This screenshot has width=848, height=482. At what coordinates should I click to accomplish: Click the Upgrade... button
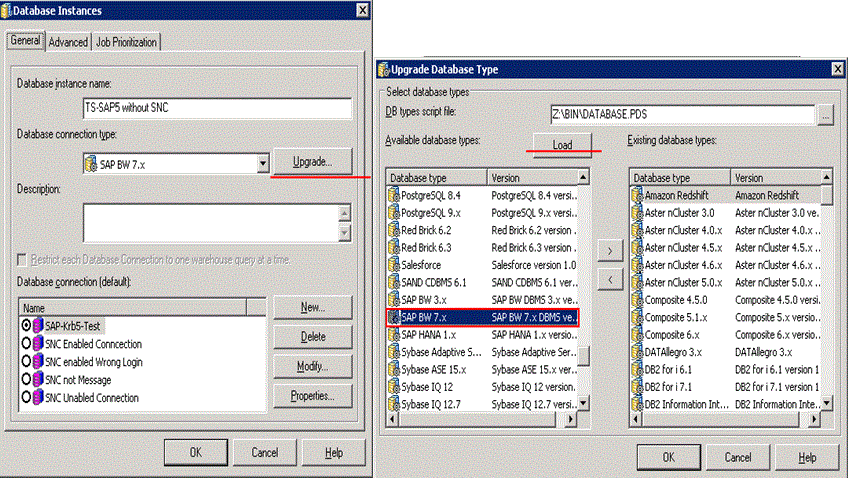(x=313, y=162)
